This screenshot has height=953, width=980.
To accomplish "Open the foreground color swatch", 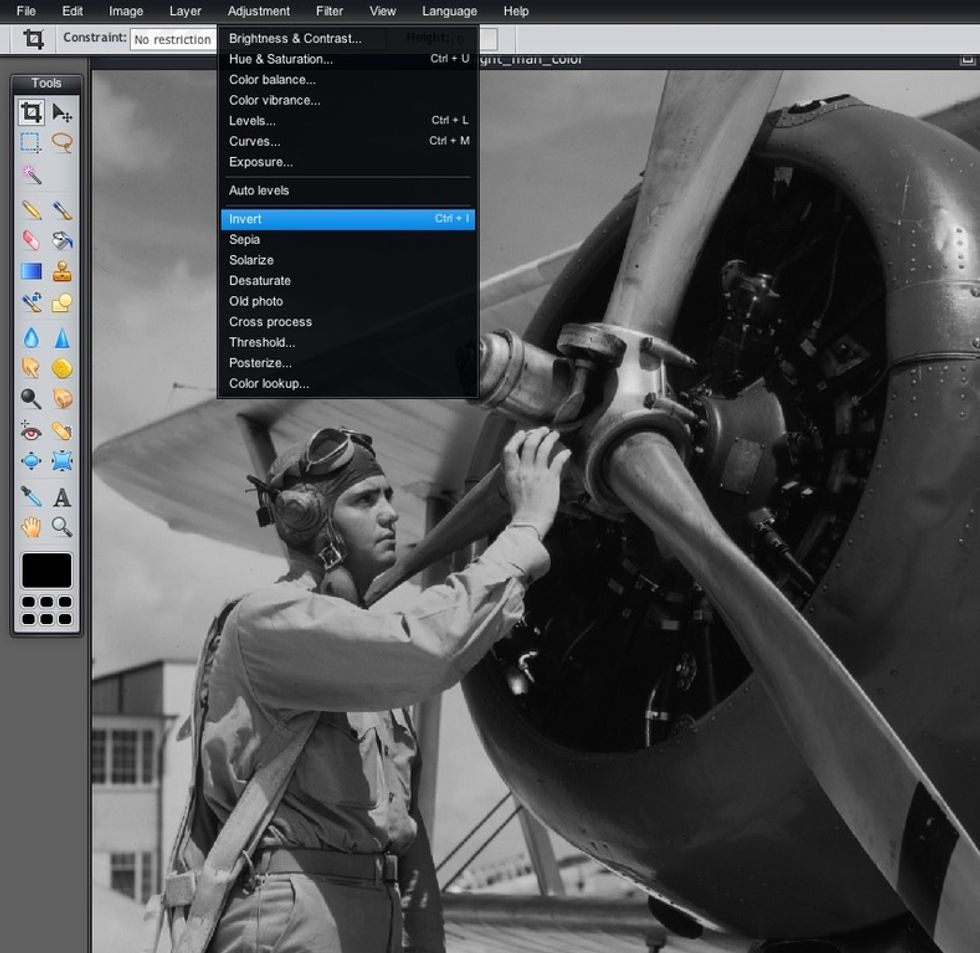I will 45,570.
